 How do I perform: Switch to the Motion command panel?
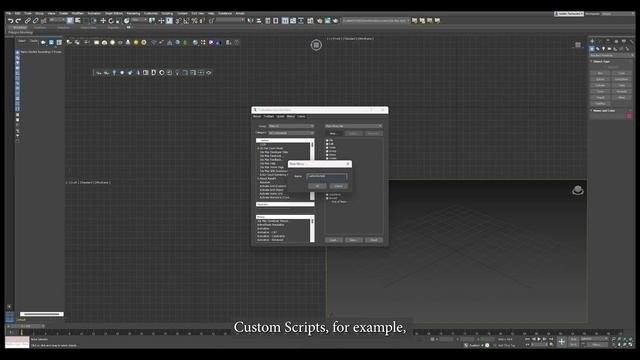[x=616, y=41]
